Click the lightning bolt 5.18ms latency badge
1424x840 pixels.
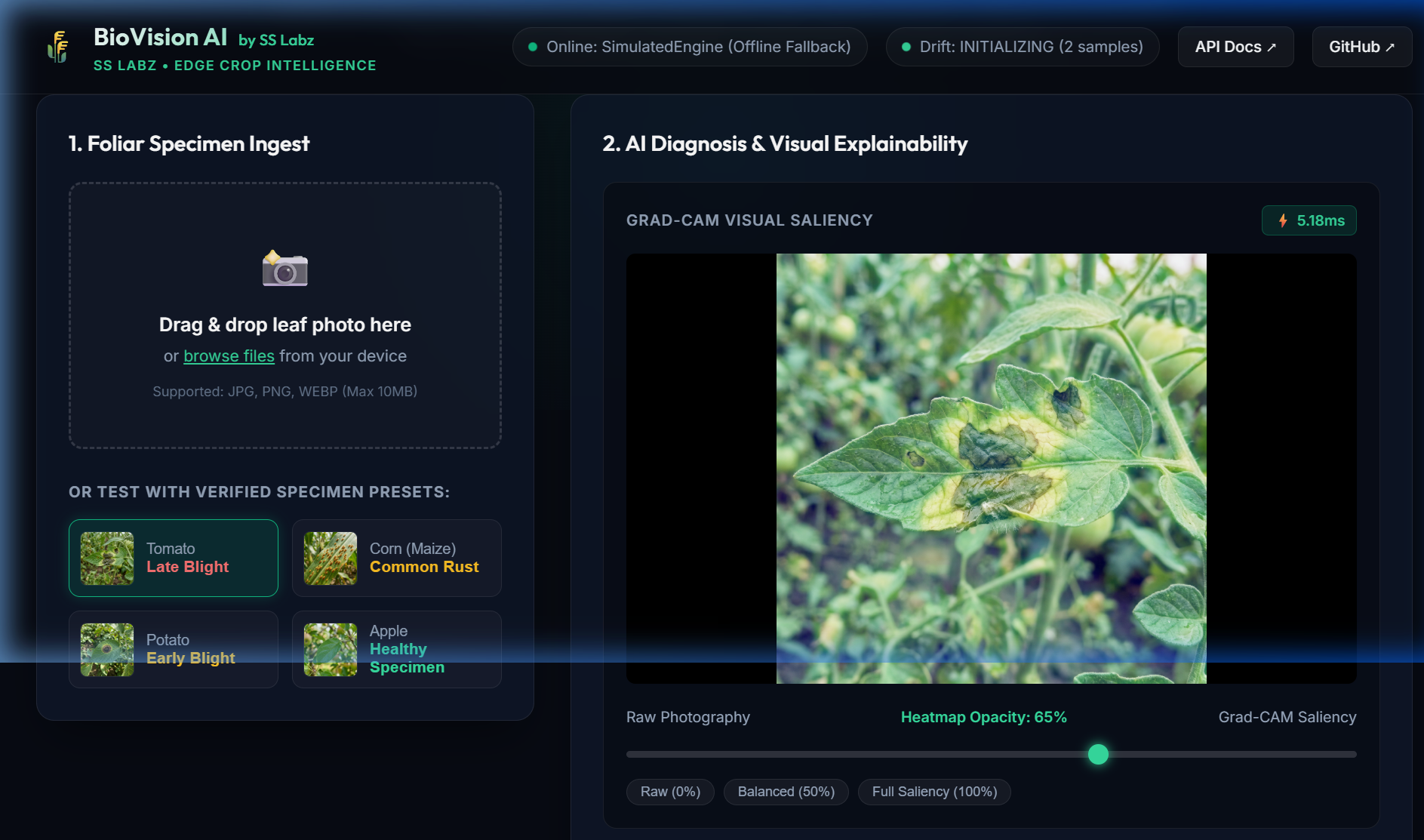(x=1309, y=220)
